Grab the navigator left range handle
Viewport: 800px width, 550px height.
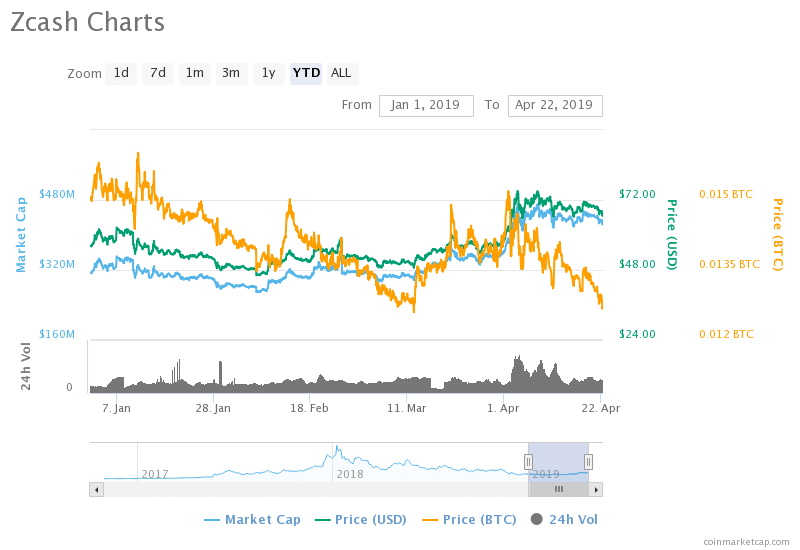click(529, 462)
